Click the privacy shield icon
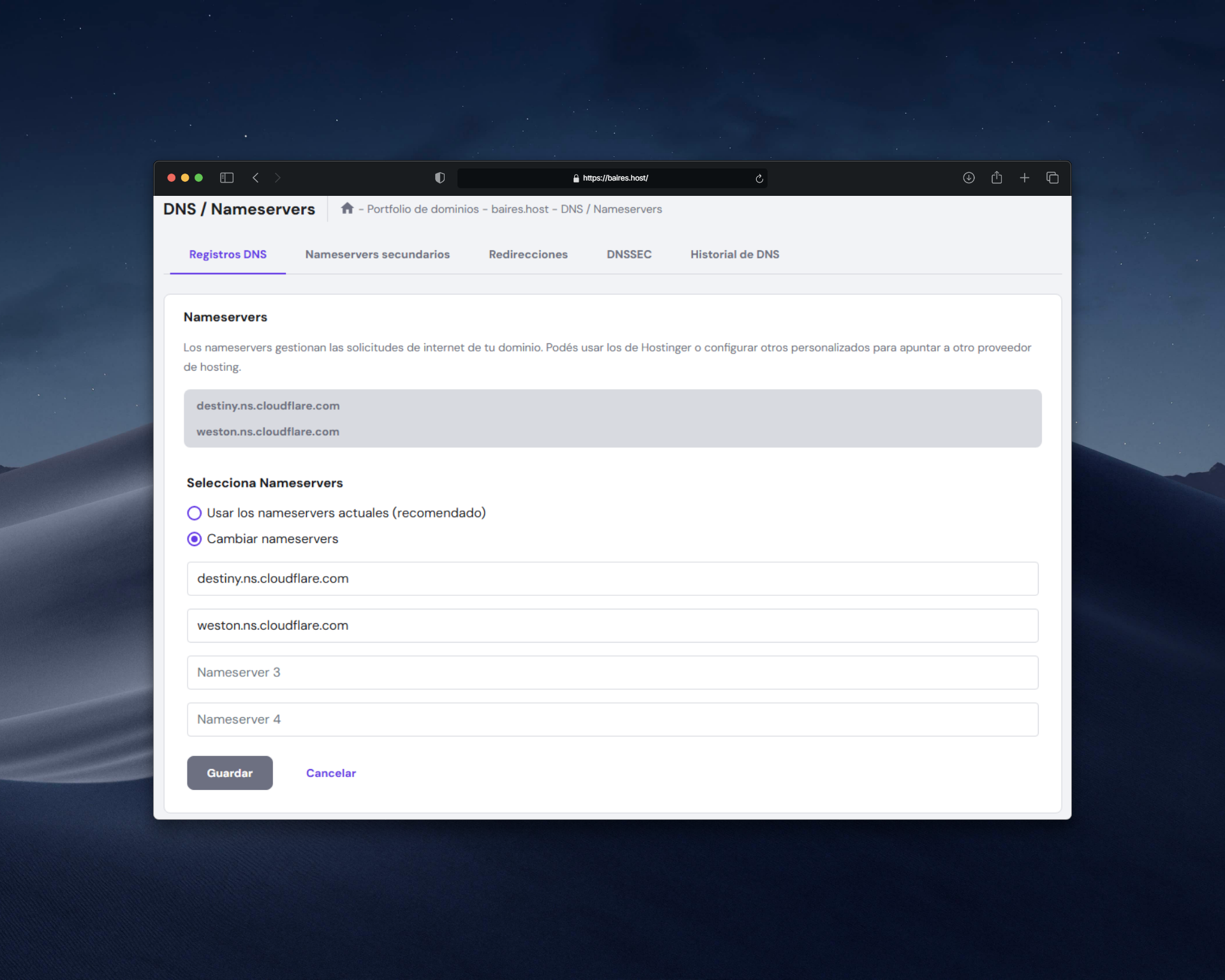1225x980 pixels. coord(440,178)
